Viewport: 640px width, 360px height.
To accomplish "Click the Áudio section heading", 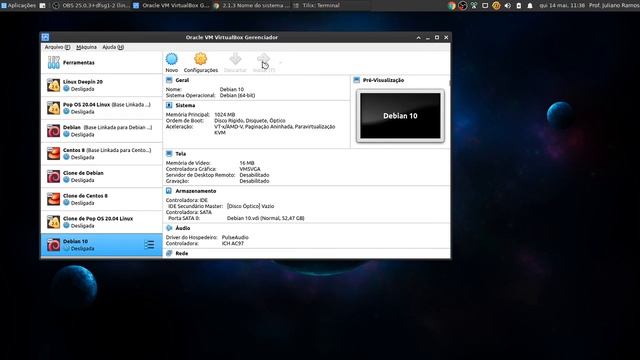I will tap(182, 228).
